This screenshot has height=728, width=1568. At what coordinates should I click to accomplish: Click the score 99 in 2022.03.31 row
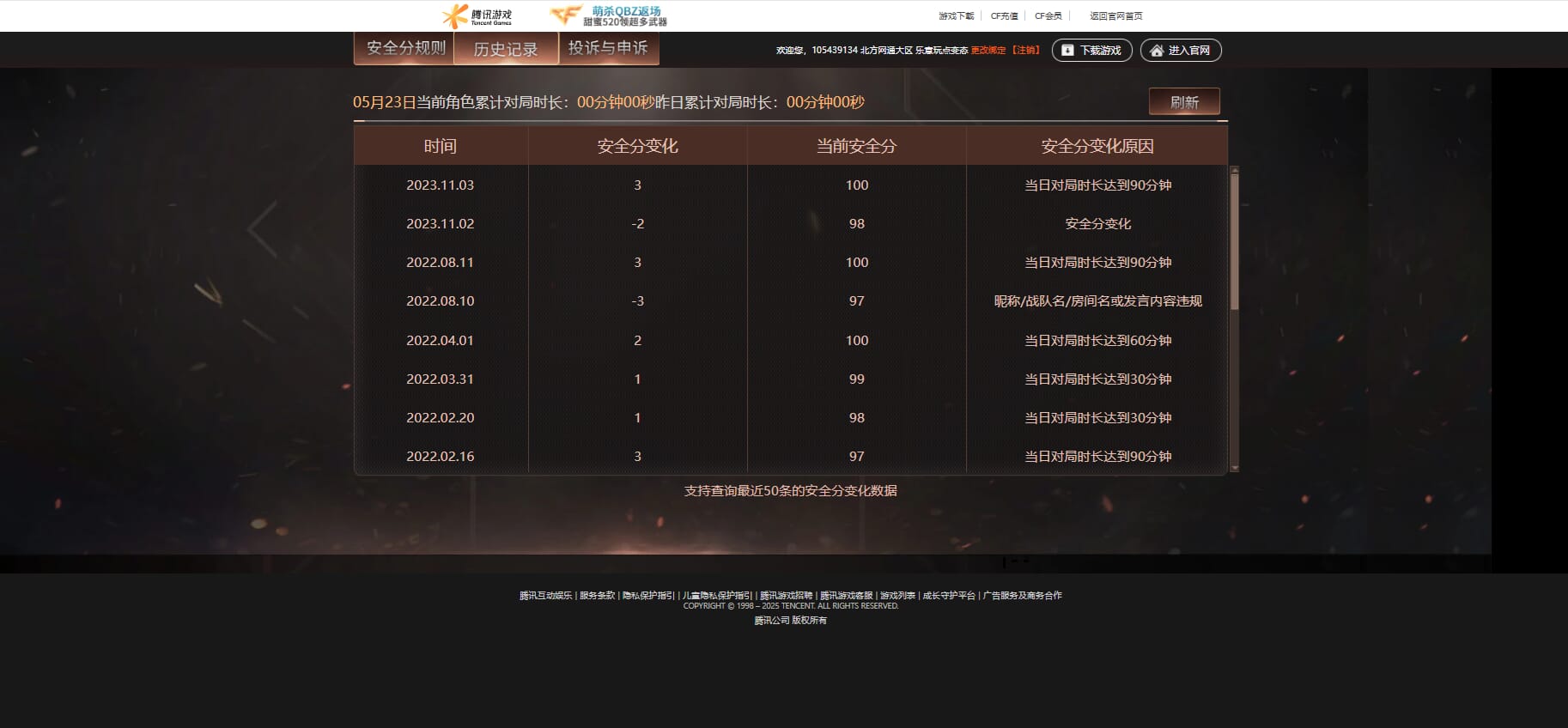(x=857, y=379)
